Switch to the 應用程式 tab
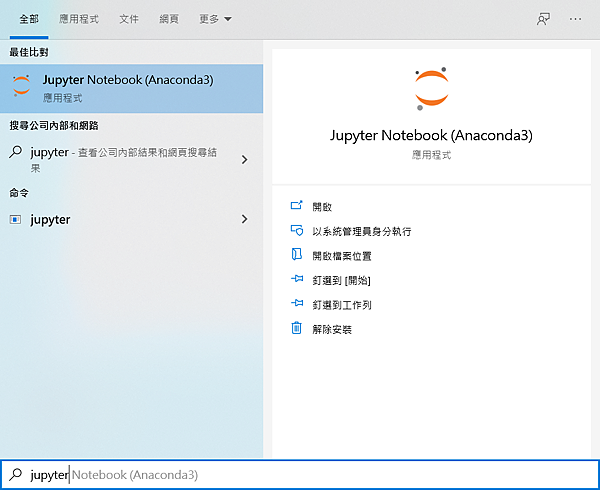600x490 pixels. [78, 19]
